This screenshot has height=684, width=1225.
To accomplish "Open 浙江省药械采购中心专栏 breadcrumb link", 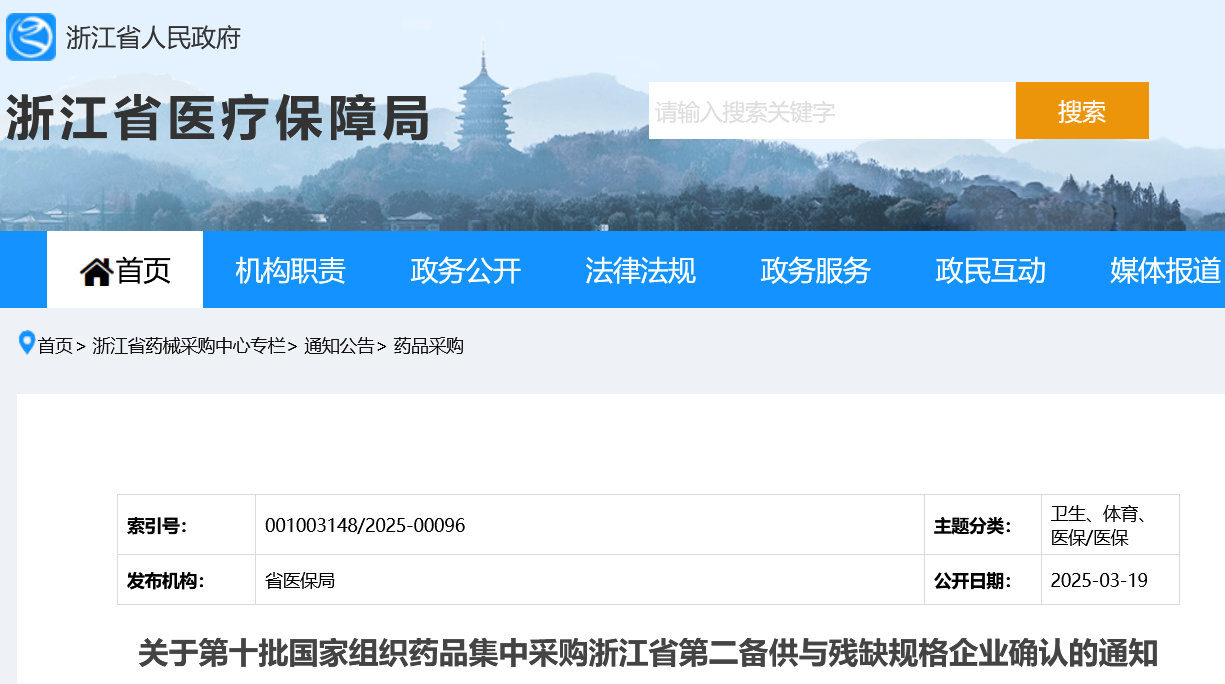I will click(x=189, y=346).
